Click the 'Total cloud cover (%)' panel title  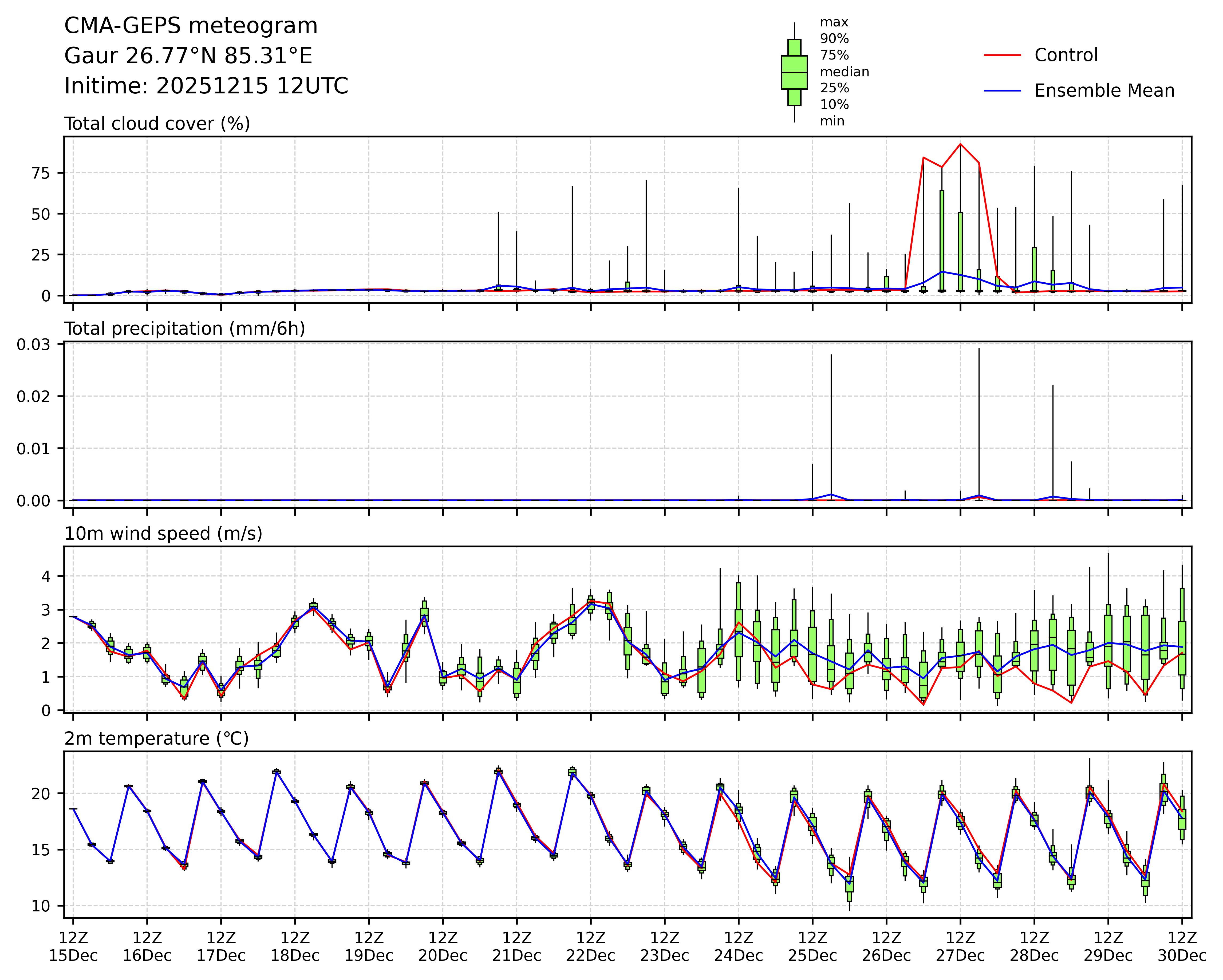coord(157,124)
